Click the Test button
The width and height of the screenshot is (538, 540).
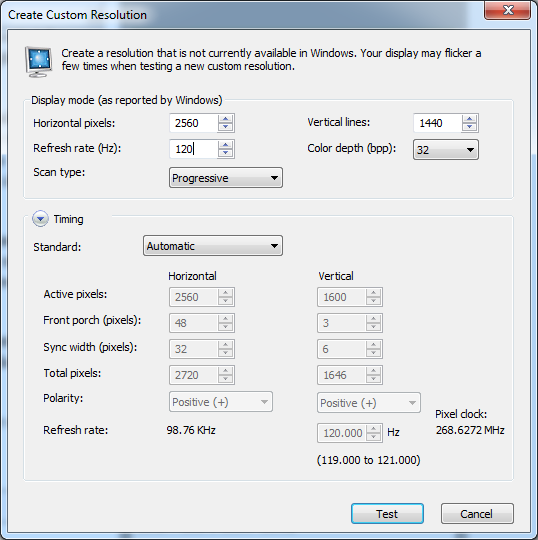point(387,513)
